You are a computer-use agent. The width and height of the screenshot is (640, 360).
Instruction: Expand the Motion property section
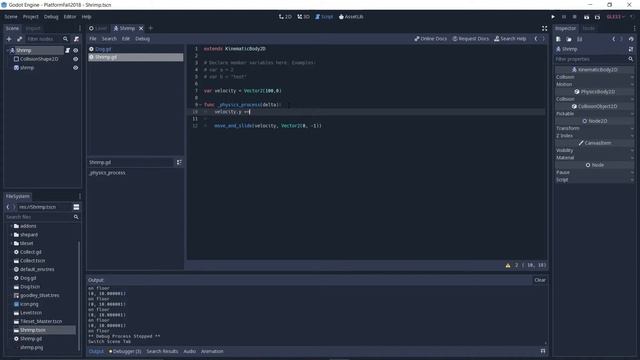point(594,84)
